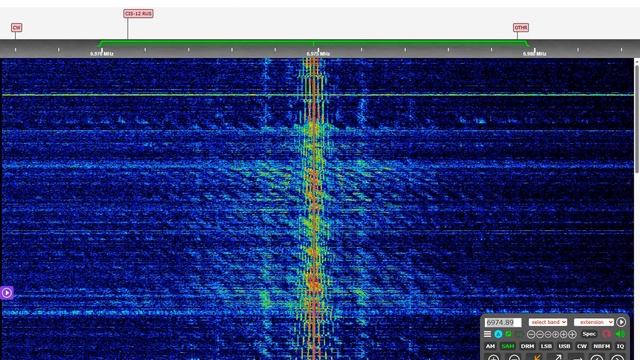Click the OTHR station label
Viewport: 640px width, 360px height.
(521, 27)
